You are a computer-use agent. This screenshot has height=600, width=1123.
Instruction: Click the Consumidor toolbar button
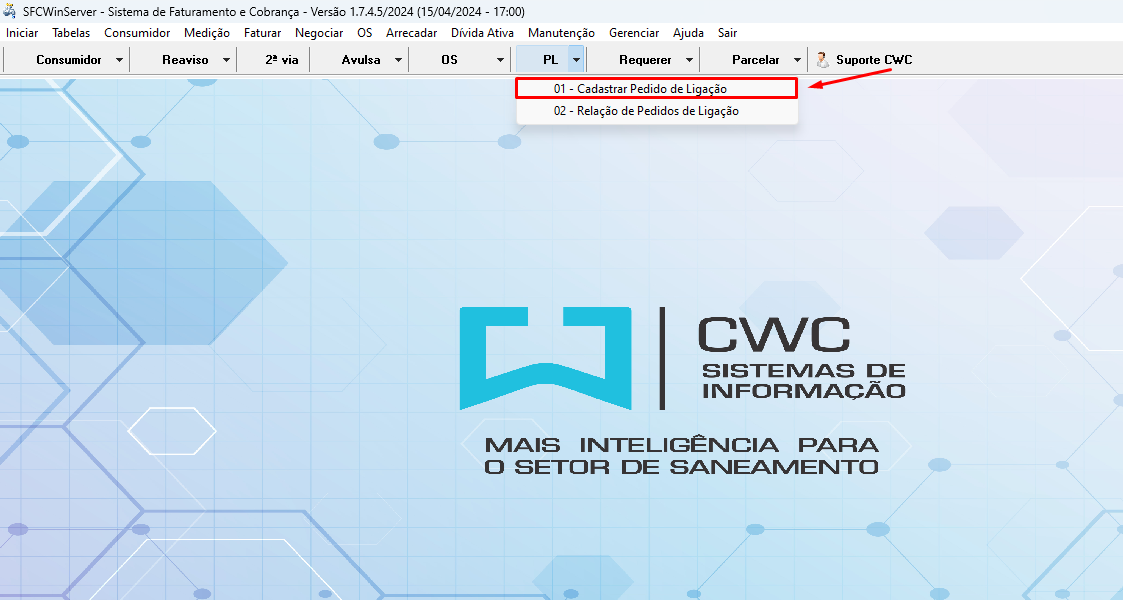[x=68, y=60]
